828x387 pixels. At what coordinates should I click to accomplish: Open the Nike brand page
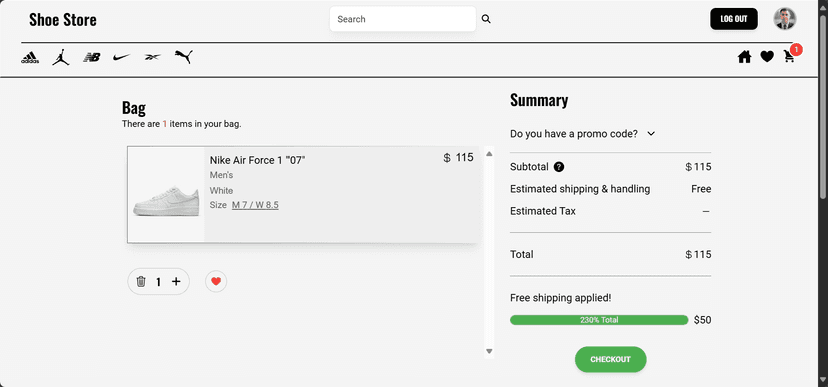tap(121, 57)
